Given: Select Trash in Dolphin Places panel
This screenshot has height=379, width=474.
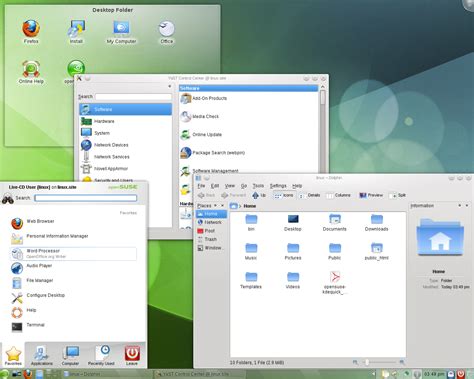Looking at the screenshot, I should [212, 239].
